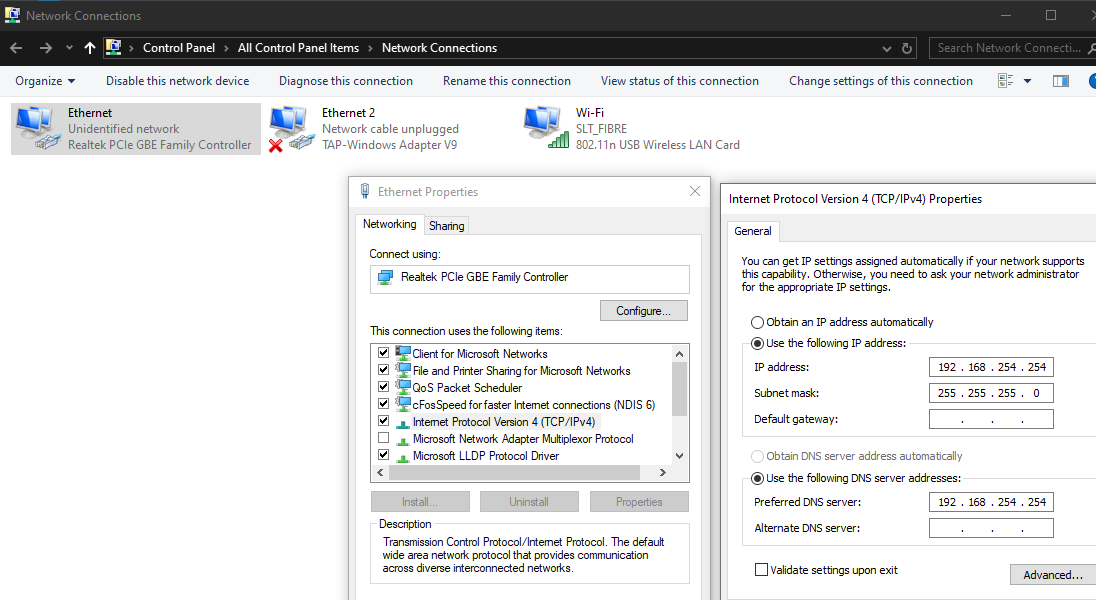Go up one folder level
The image size is (1096, 600).
89,48
